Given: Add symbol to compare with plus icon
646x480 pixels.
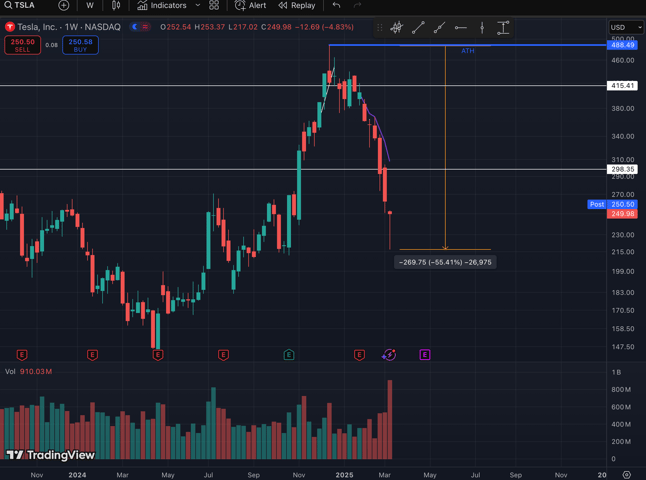Looking at the screenshot, I should [x=63, y=5].
